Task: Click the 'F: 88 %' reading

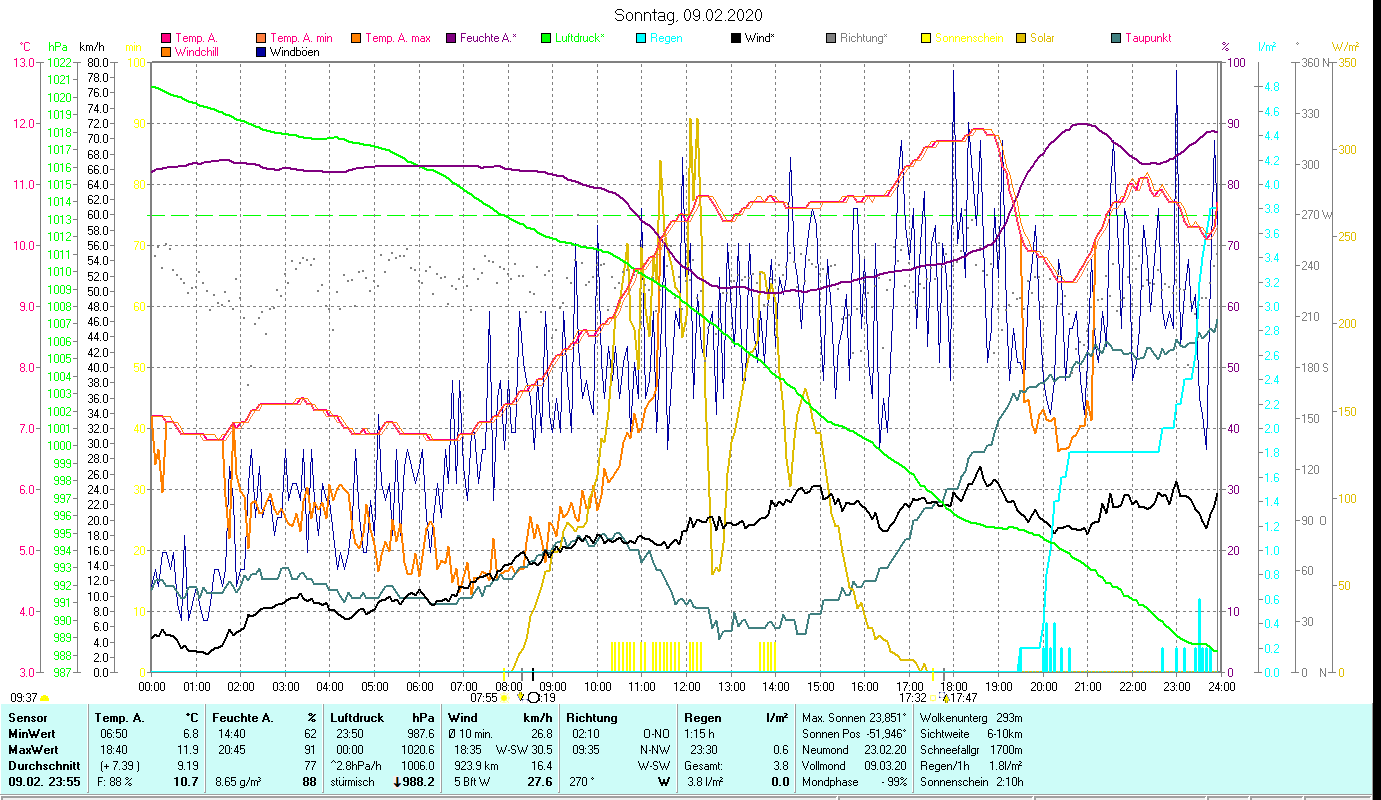Action: (115, 782)
